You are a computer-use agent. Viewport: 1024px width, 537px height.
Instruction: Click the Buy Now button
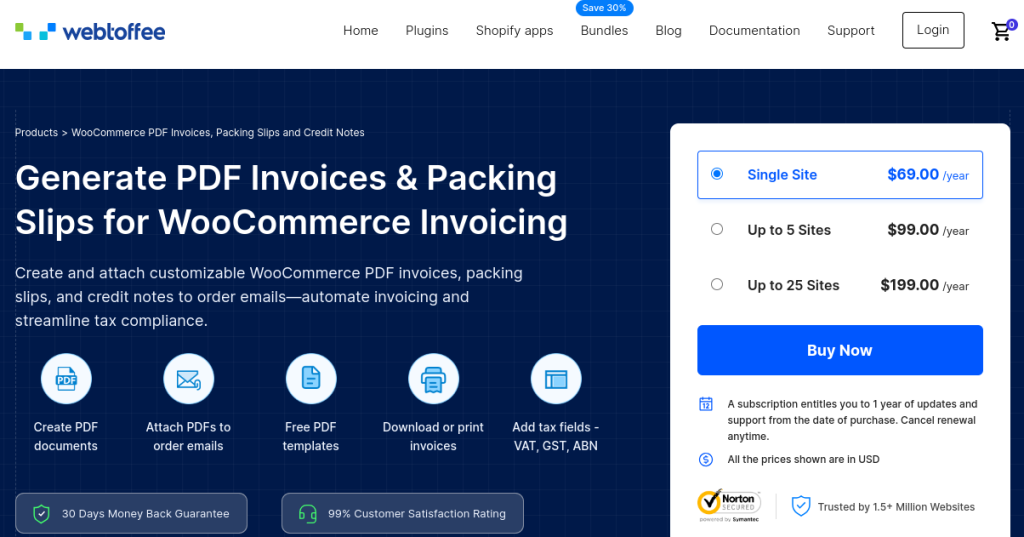click(x=840, y=350)
